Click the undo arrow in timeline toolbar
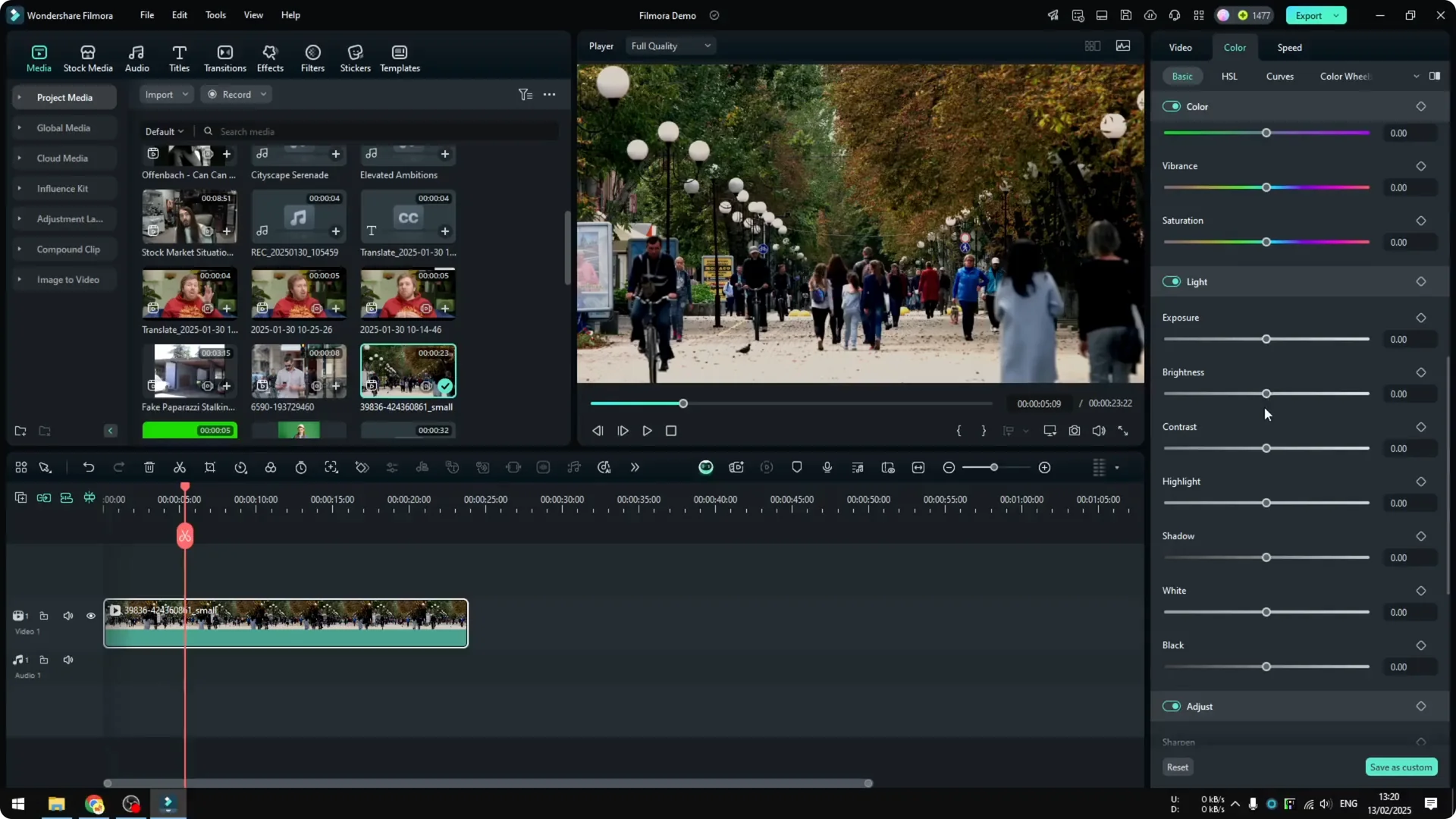This screenshot has height=819, width=1456. coord(89,468)
